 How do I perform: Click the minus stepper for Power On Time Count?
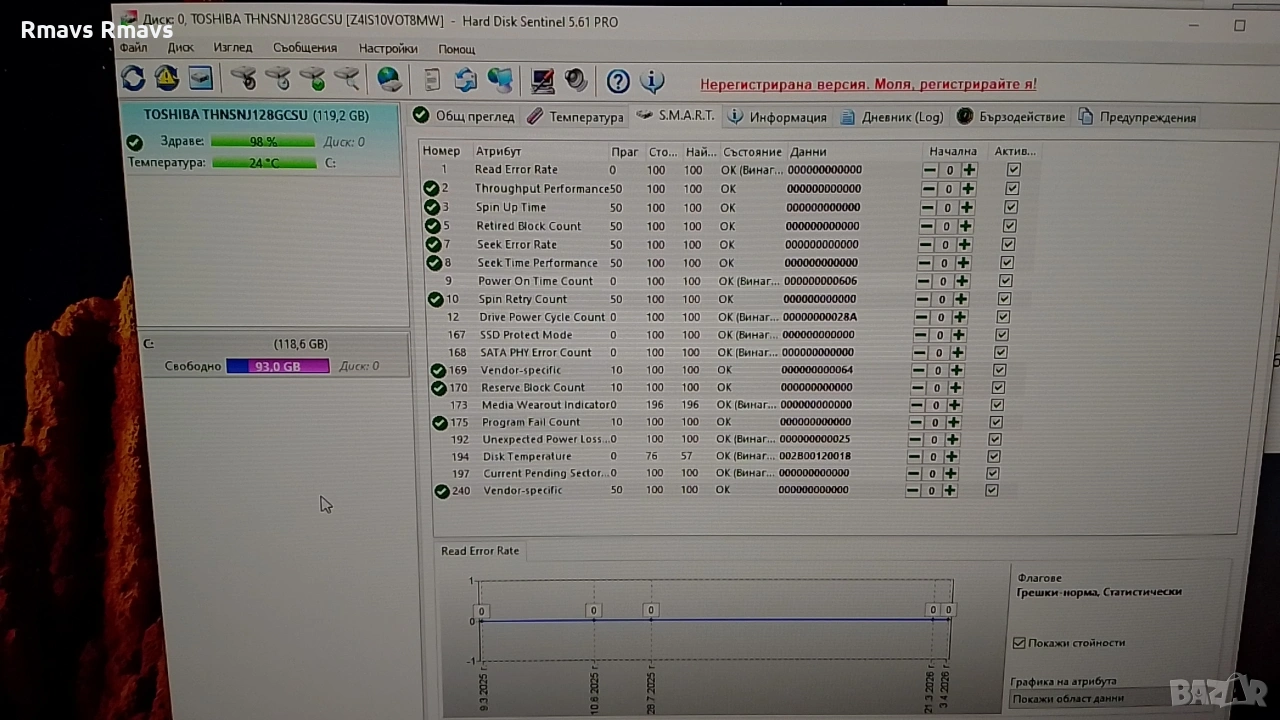[925, 281]
